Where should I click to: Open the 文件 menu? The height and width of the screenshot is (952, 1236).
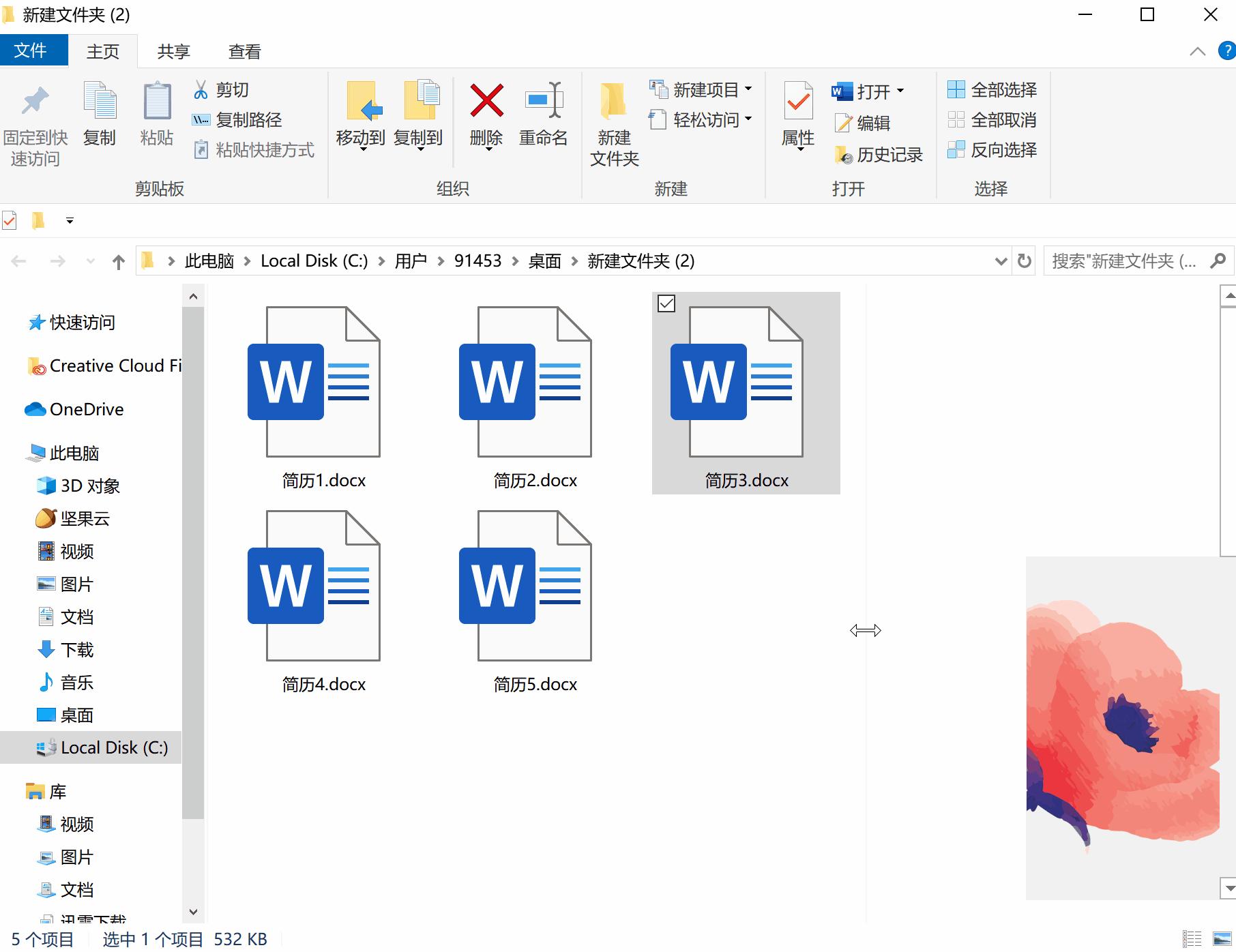click(34, 51)
